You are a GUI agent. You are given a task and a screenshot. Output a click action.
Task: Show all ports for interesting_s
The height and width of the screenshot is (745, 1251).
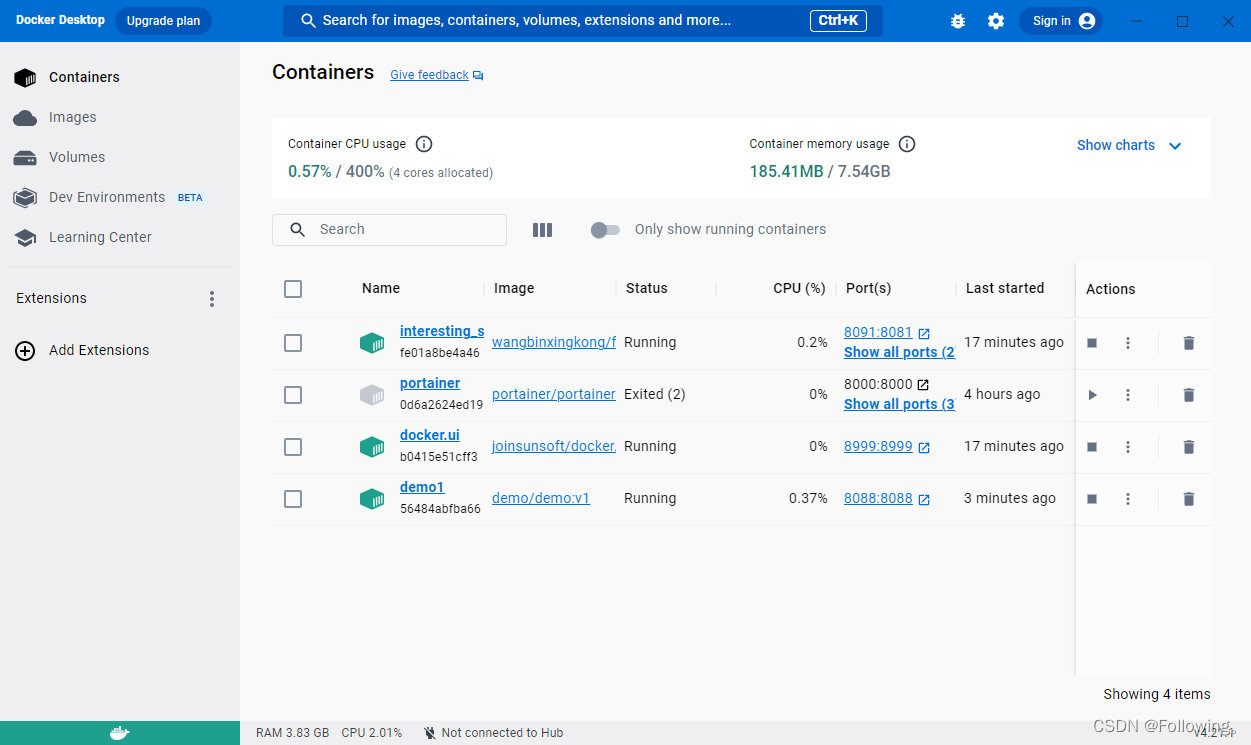tap(899, 353)
